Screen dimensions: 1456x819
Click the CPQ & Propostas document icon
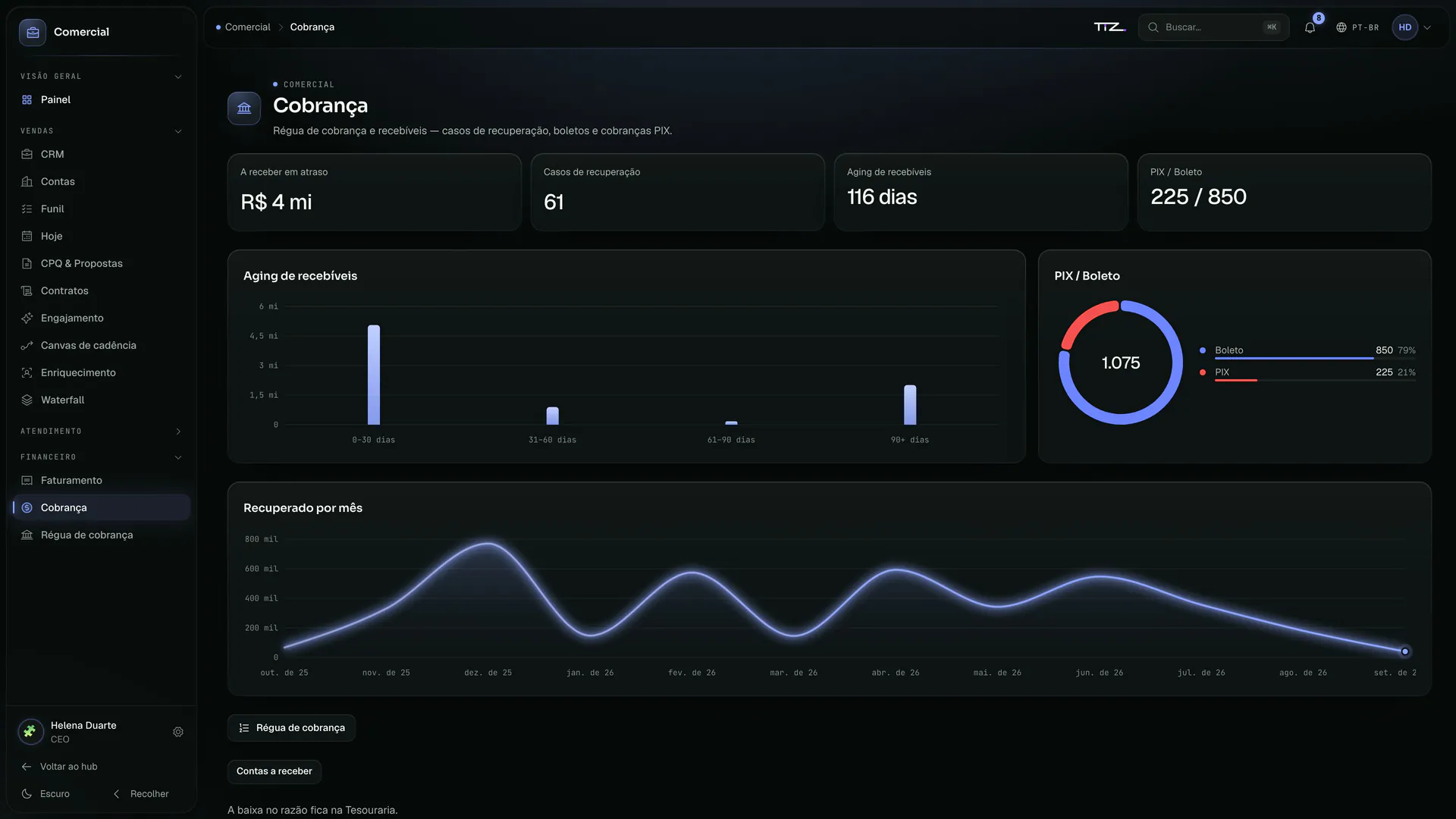coord(27,263)
